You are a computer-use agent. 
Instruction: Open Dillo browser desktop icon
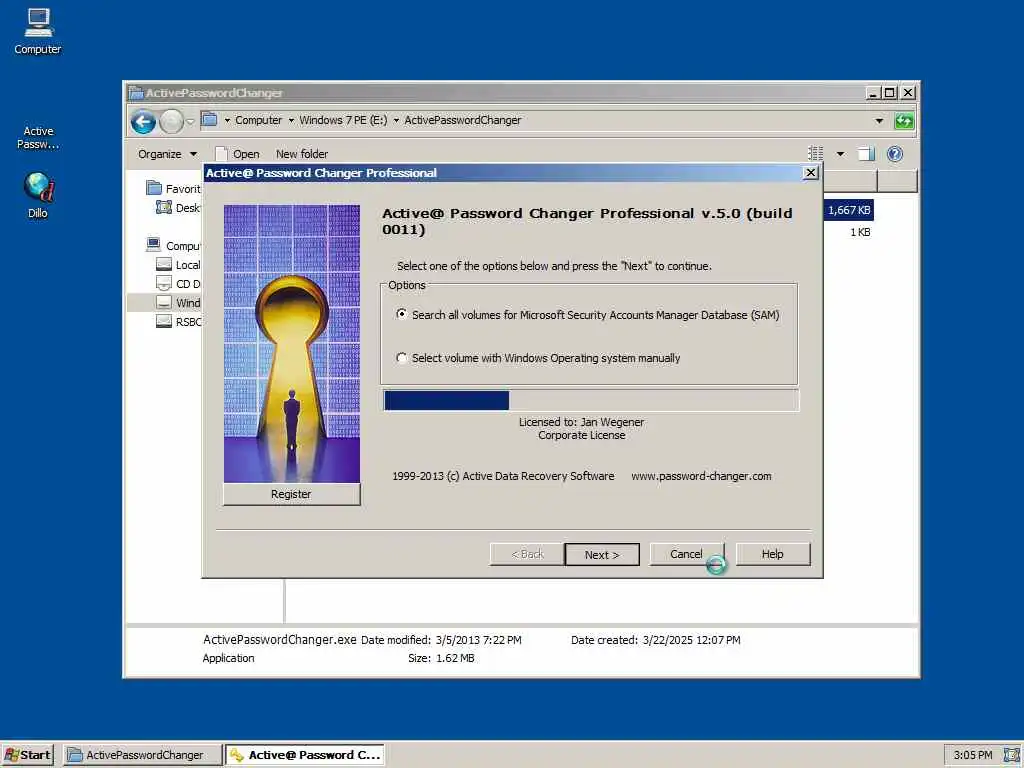pyautogui.click(x=38, y=195)
